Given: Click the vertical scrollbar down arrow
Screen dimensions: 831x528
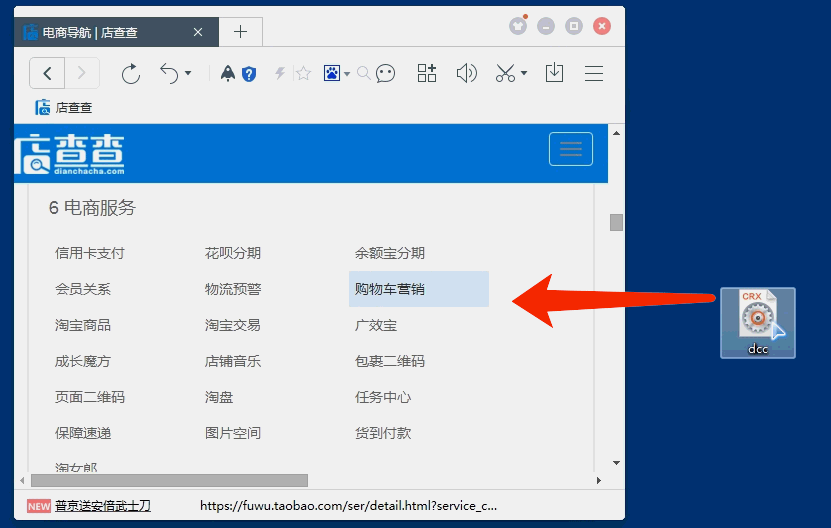Looking at the screenshot, I should (616, 463).
